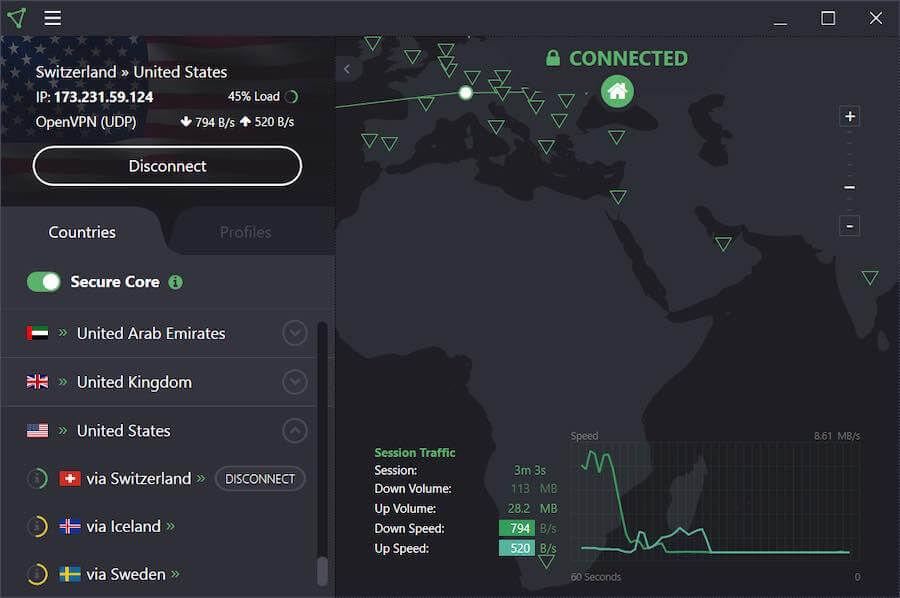
Task: Click the map zoom slider handle
Action: (x=850, y=188)
